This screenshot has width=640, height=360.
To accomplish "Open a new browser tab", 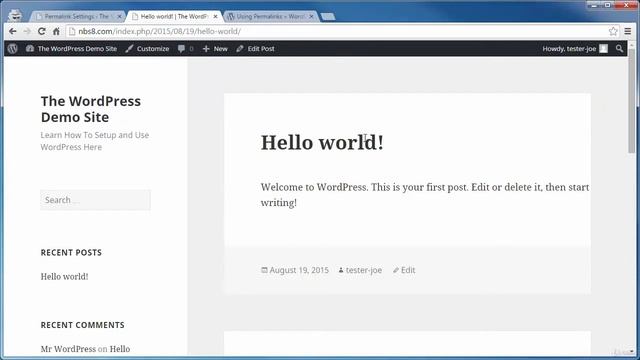I will (328, 16).
